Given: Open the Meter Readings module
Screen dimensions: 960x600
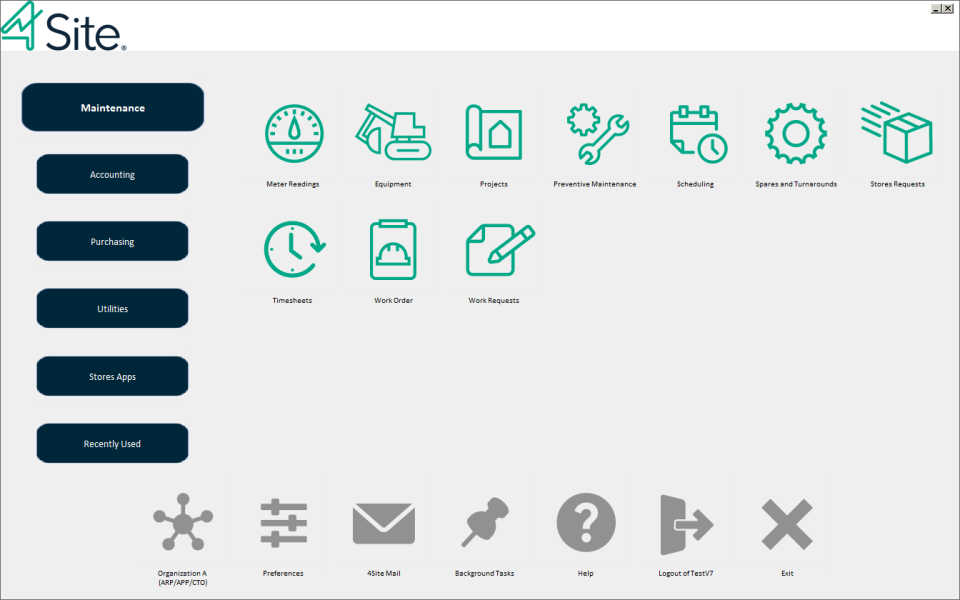Looking at the screenshot, I should [x=291, y=133].
